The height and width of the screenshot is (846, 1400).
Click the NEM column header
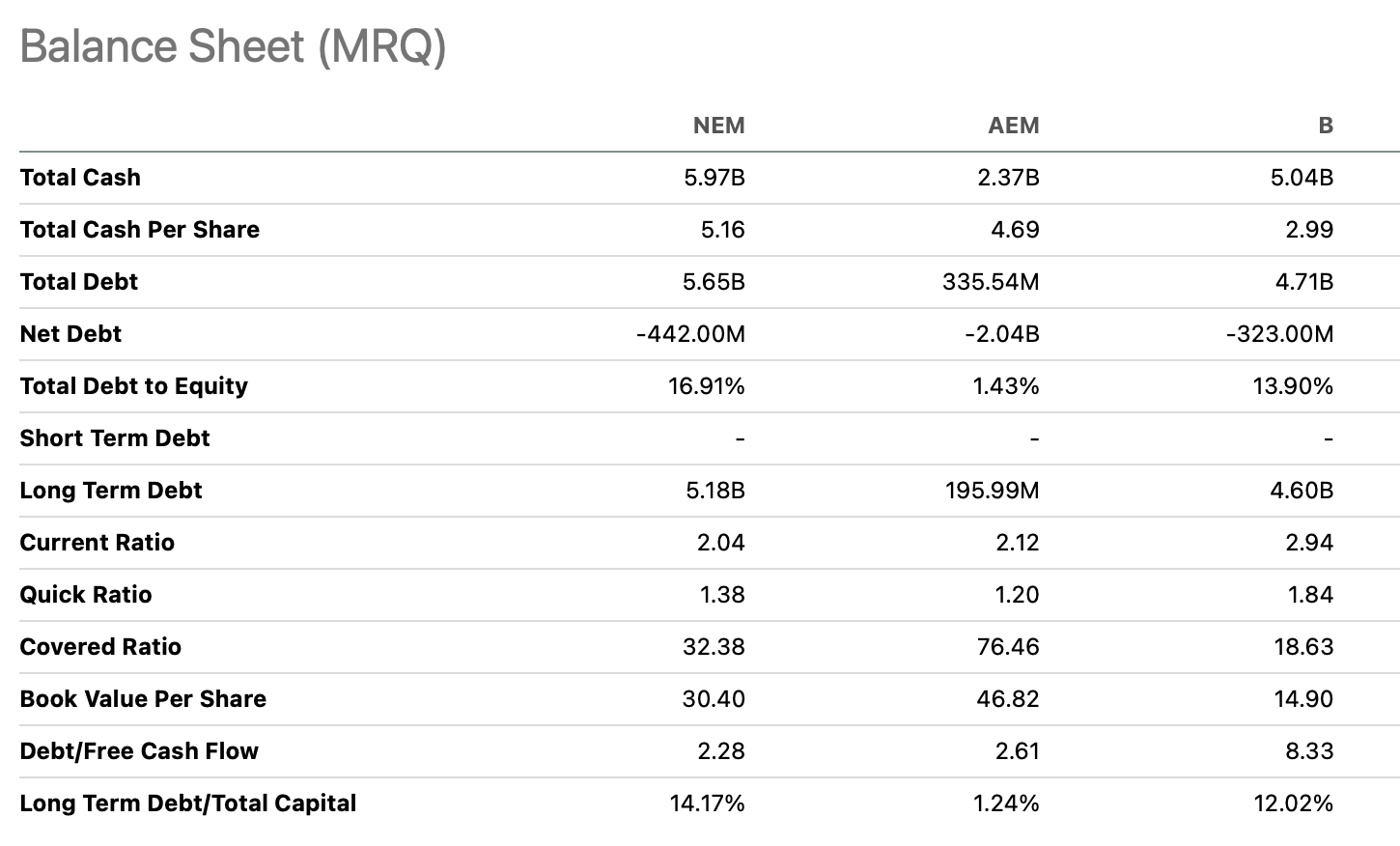pos(718,126)
